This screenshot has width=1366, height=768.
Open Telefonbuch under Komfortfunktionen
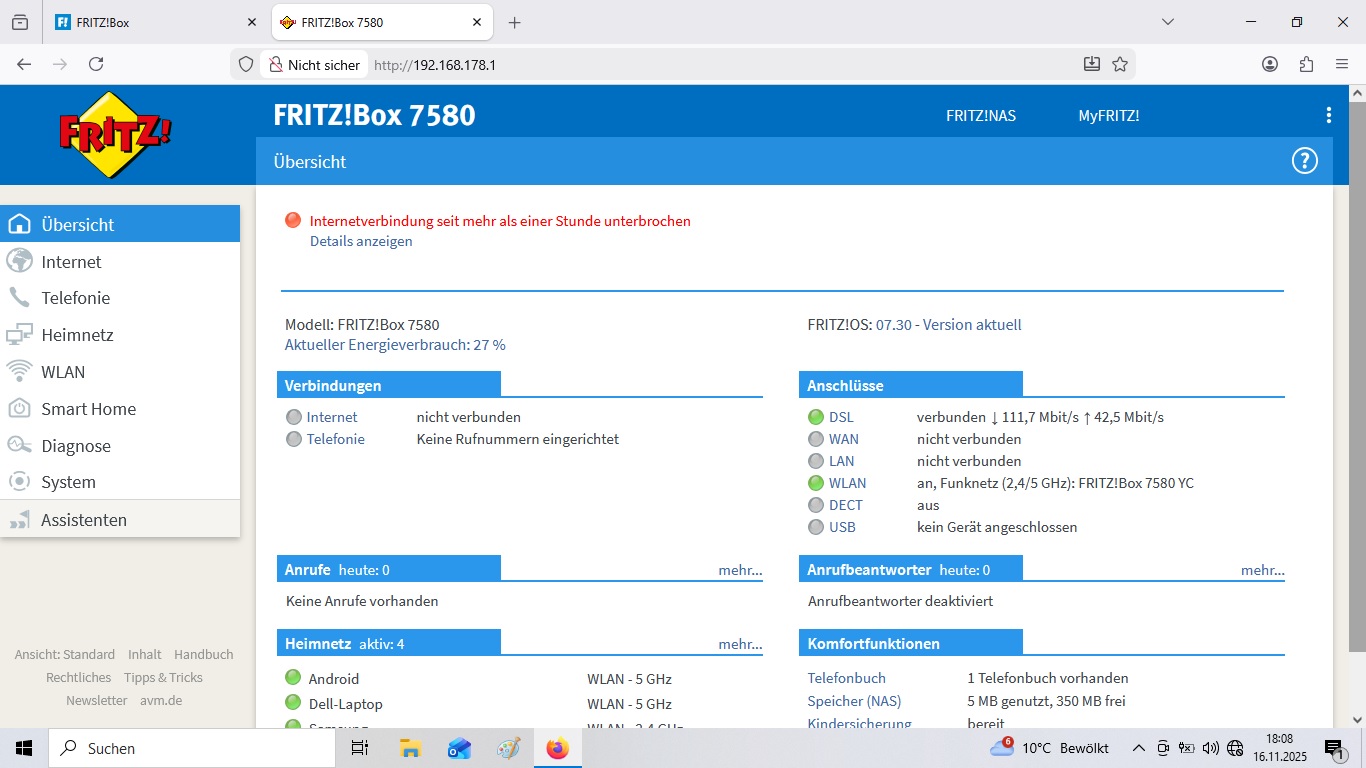[x=847, y=678]
